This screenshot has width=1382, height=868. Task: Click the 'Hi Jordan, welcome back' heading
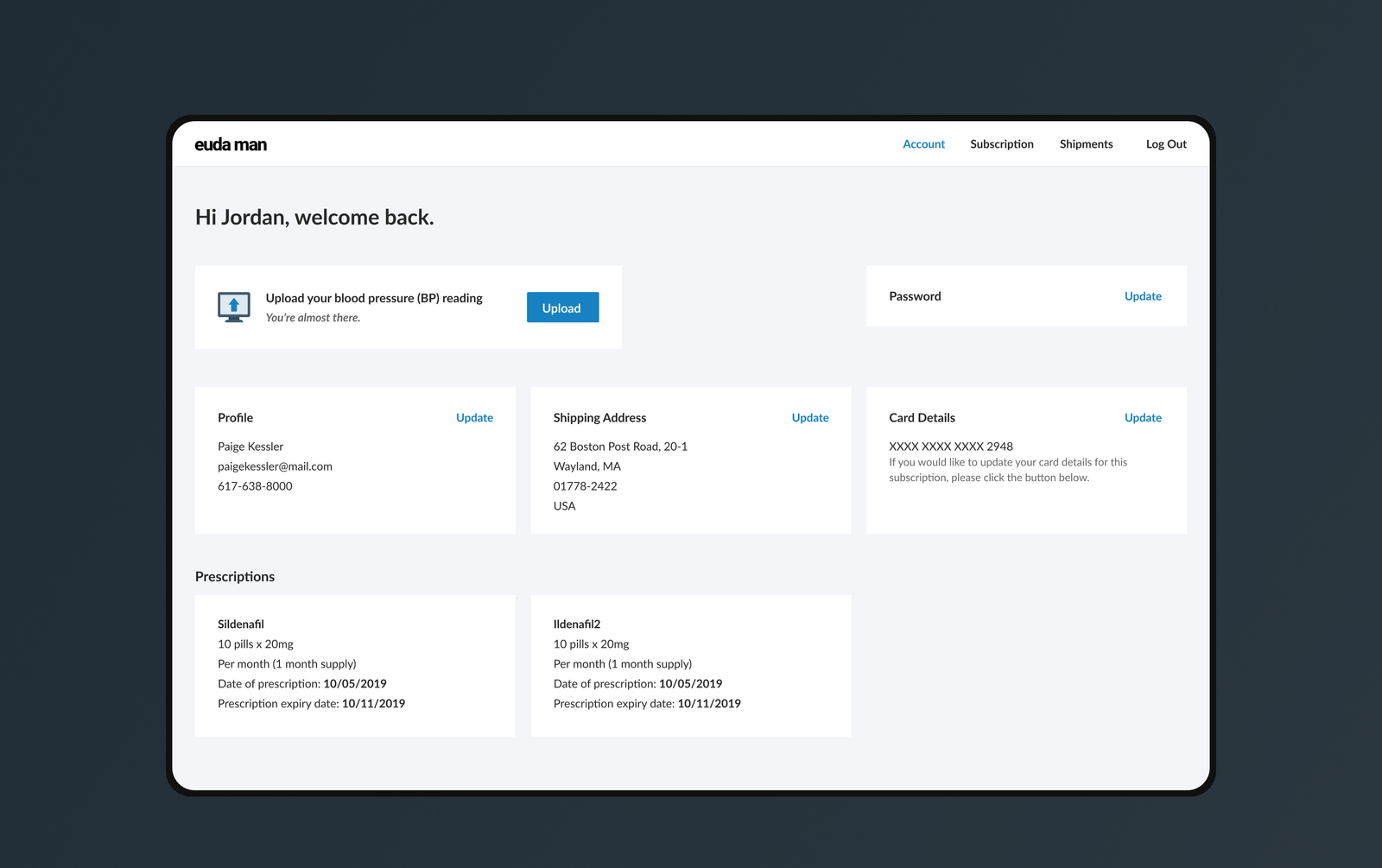click(x=314, y=218)
